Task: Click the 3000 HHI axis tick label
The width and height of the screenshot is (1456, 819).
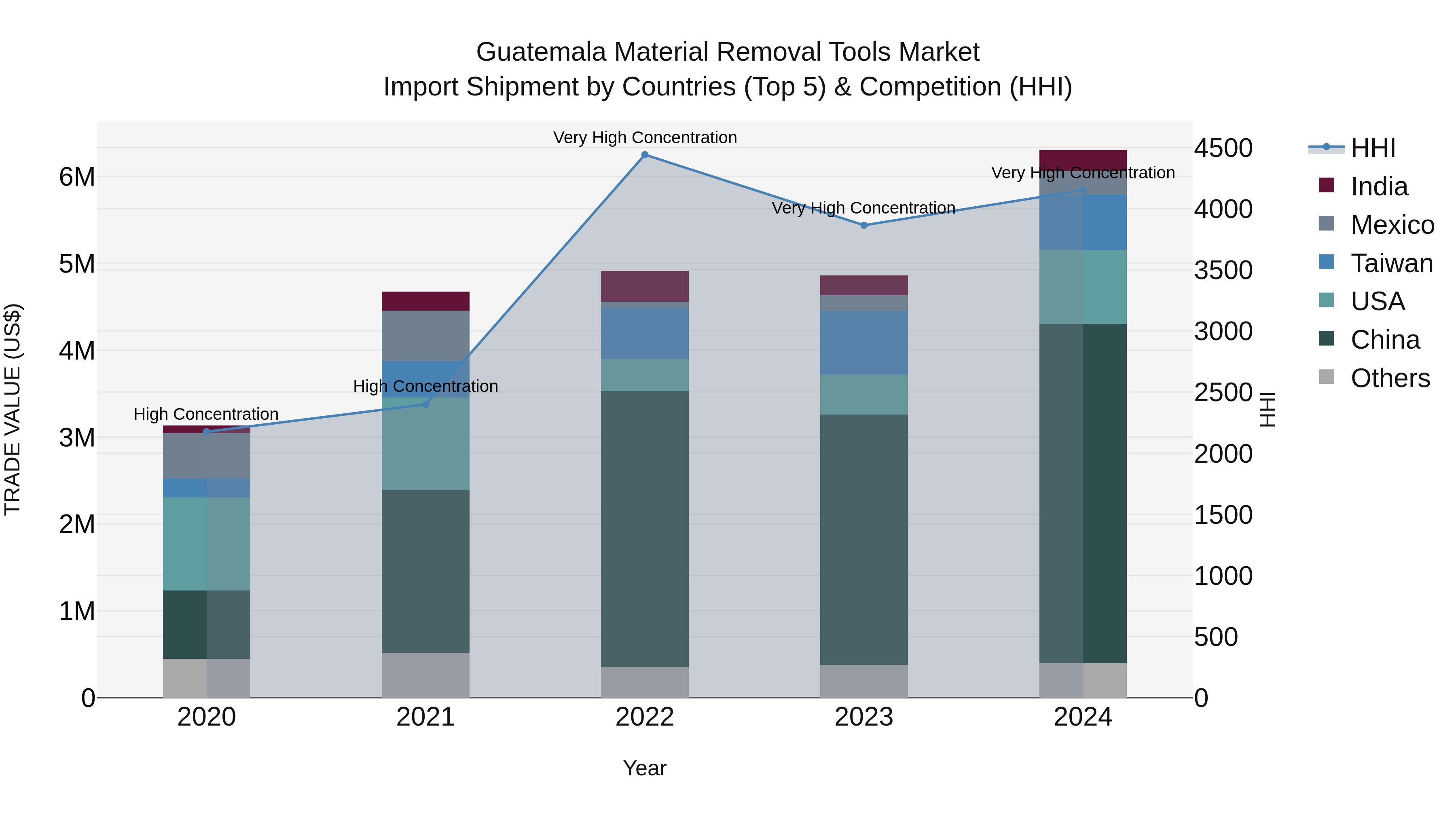Action: (1223, 331)
